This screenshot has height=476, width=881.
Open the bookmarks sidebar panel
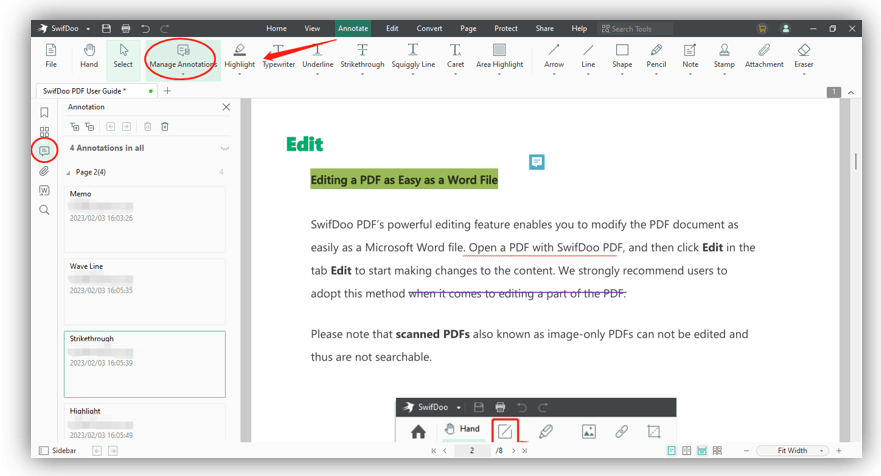pos(44,112)
